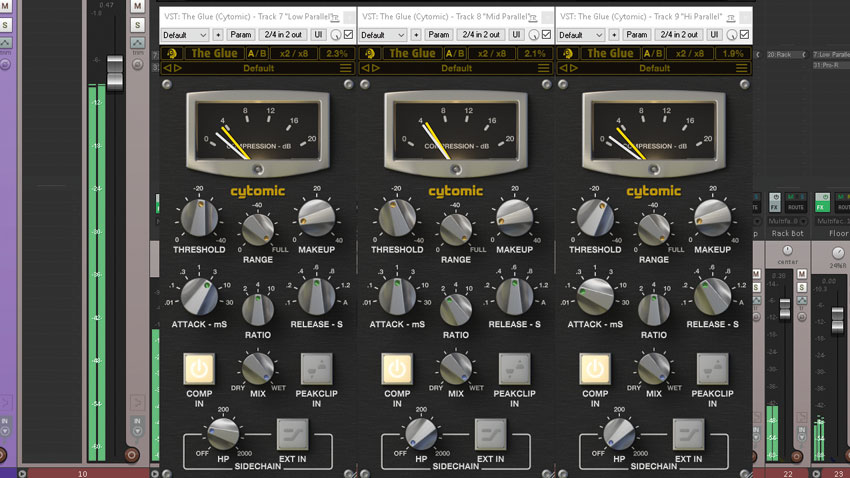The width and height of the screenshot is (850, 478).
Task: Click A/B compare button in Low Parallel Glue
Action: coord(257,54)
